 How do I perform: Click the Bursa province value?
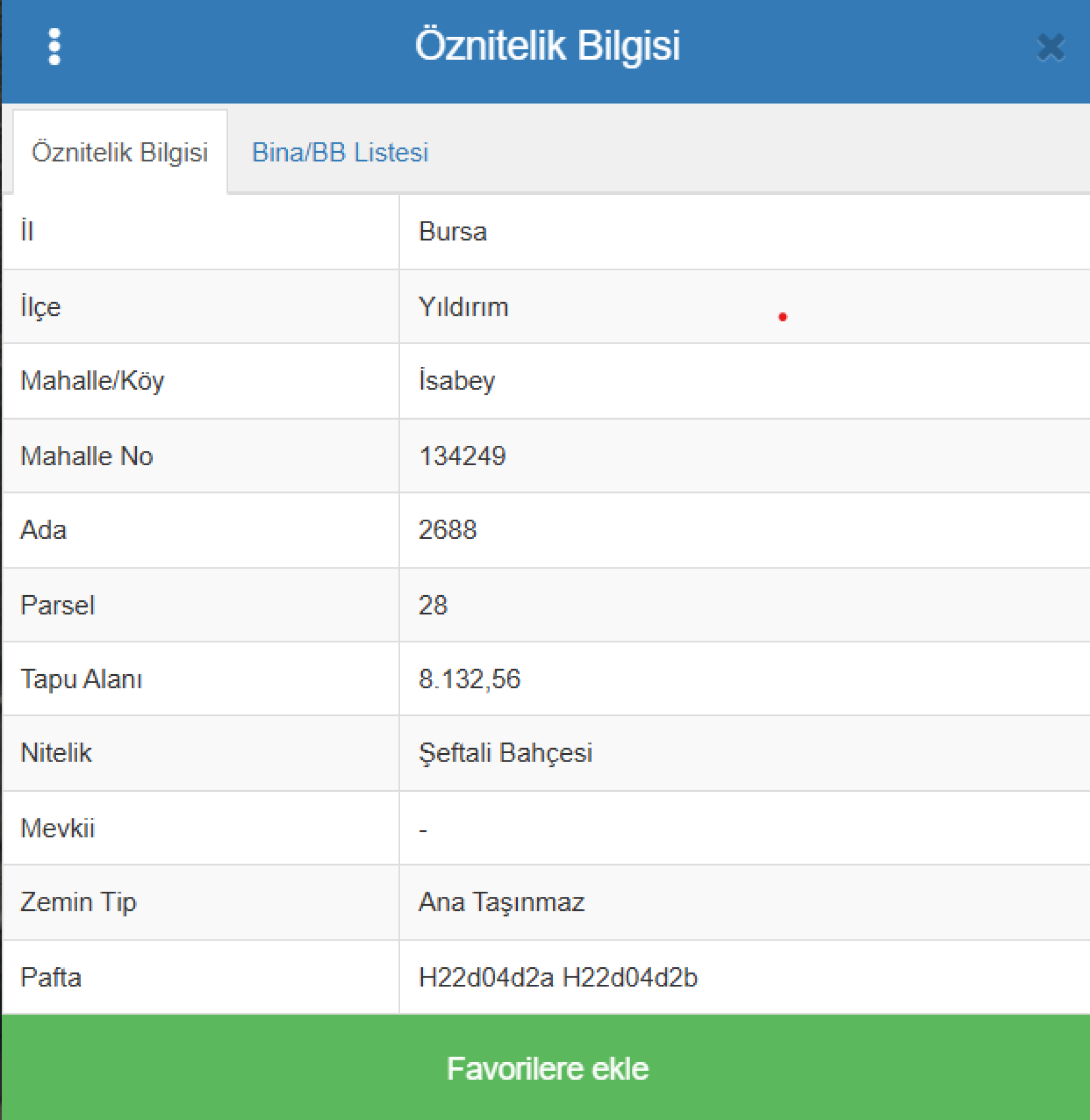452,232
